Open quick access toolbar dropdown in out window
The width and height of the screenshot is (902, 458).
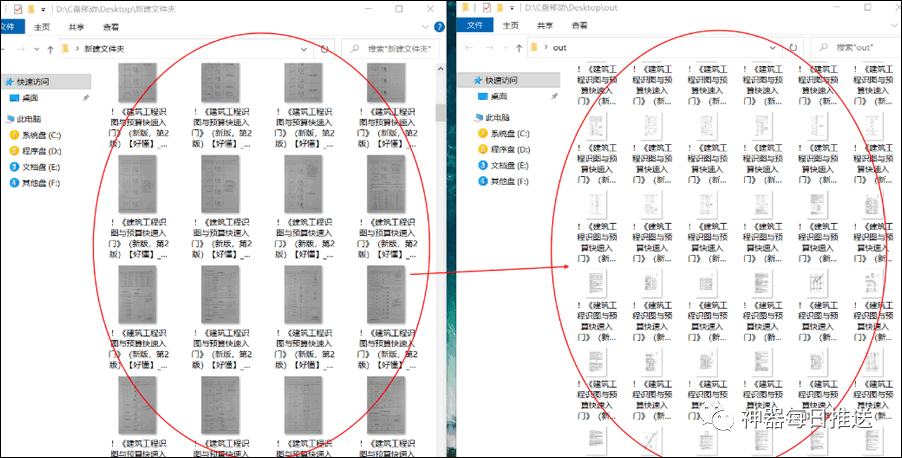click(512, 9)
